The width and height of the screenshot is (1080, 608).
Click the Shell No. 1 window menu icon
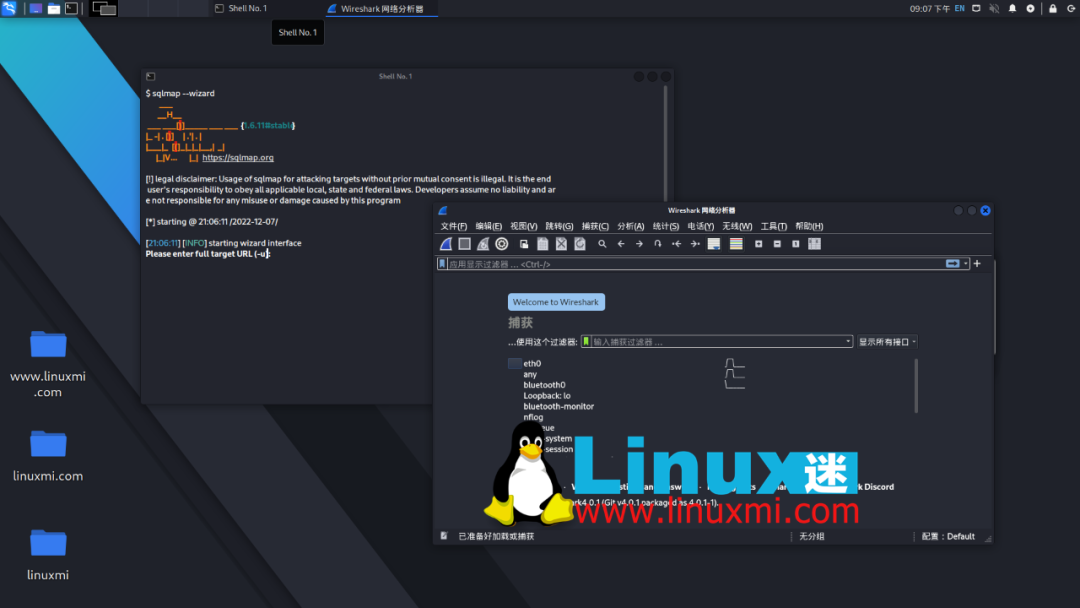click(x=151, y=76)
